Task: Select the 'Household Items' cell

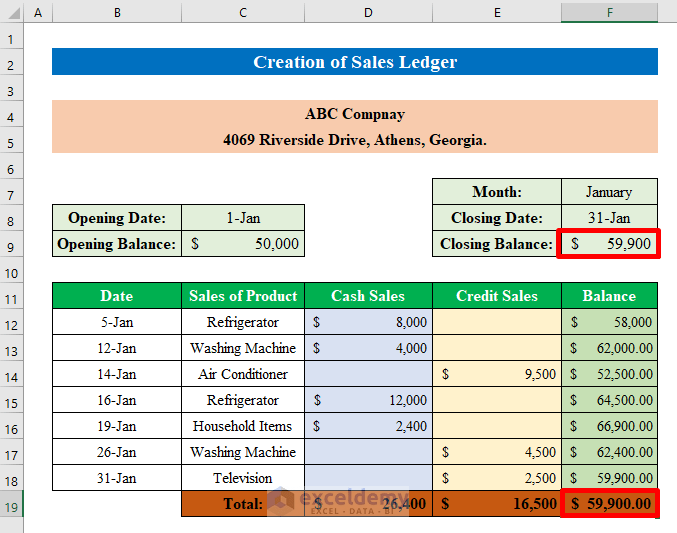Action: click(x=243, y=426)
